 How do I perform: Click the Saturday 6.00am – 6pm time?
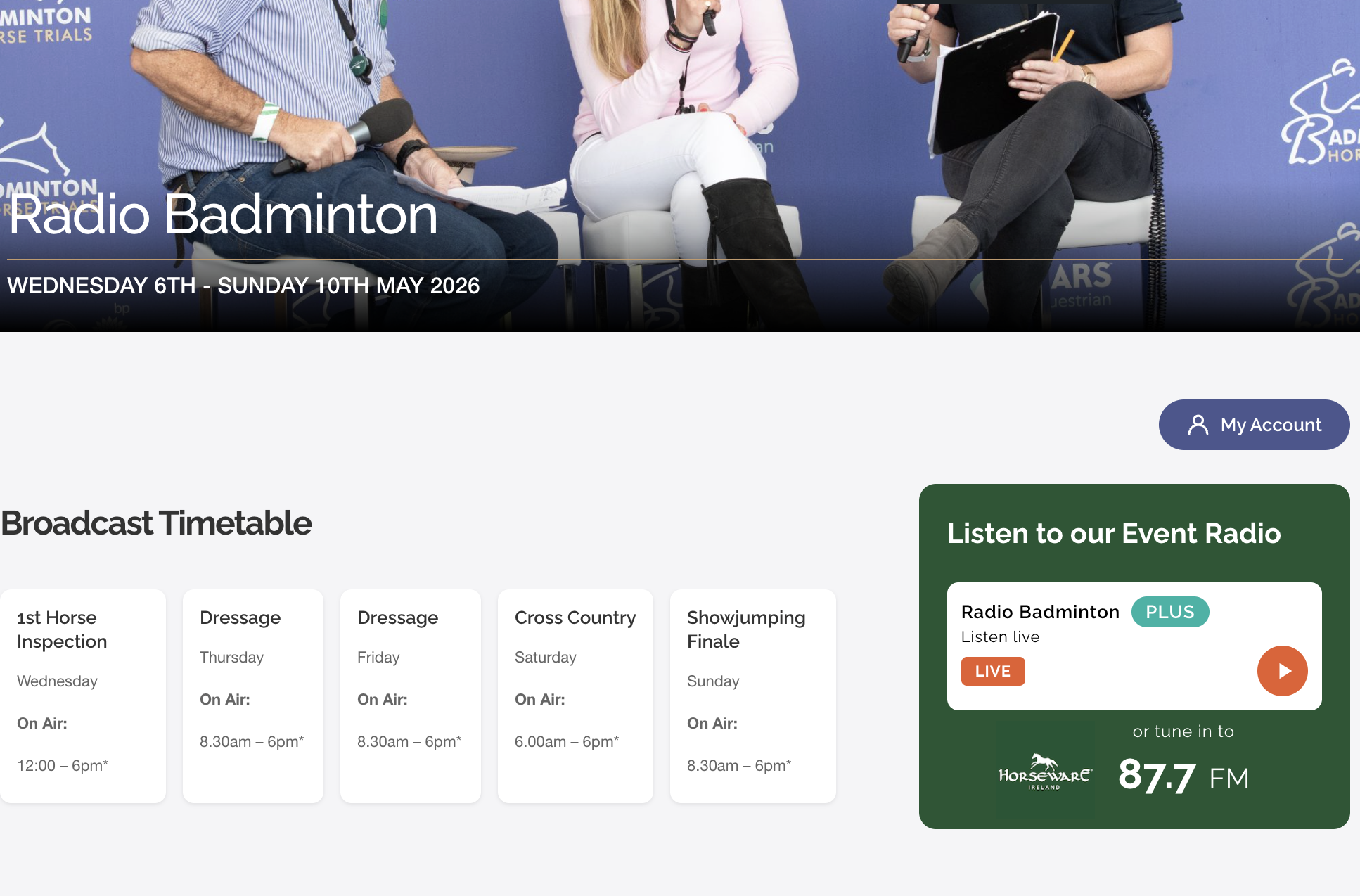(566, 741)
